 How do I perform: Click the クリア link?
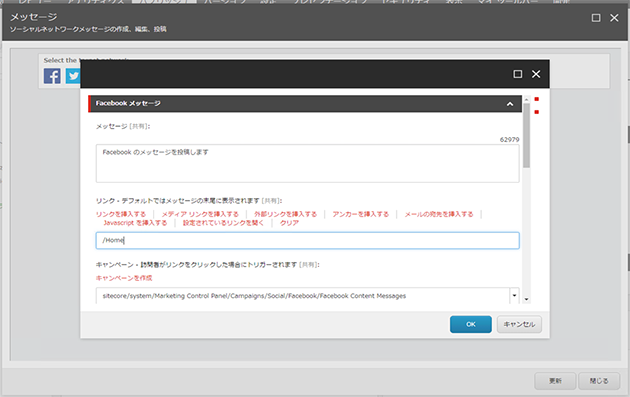[289, 223]
